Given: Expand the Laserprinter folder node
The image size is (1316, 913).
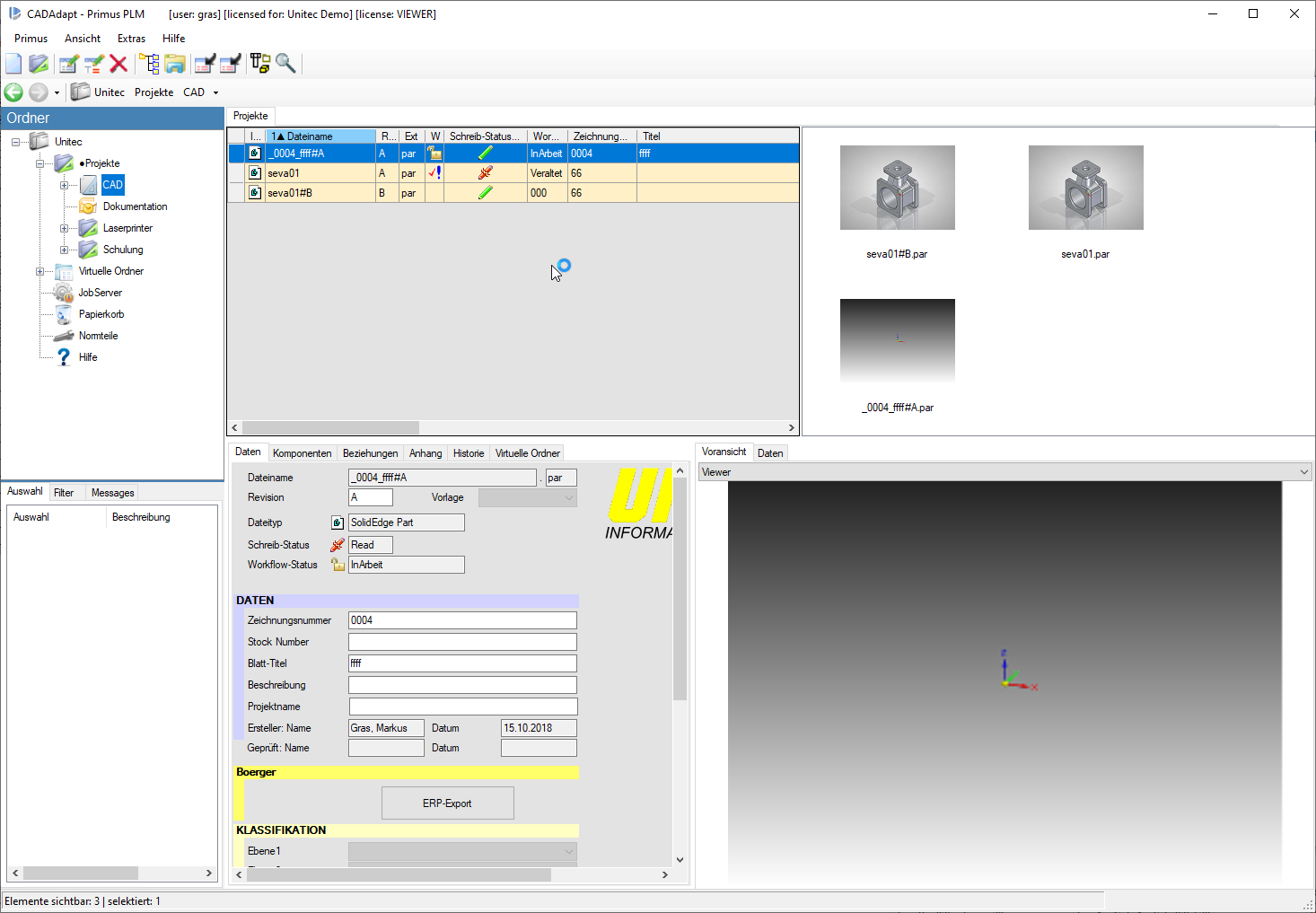Looking at the screenshot, I should [64, 228].
